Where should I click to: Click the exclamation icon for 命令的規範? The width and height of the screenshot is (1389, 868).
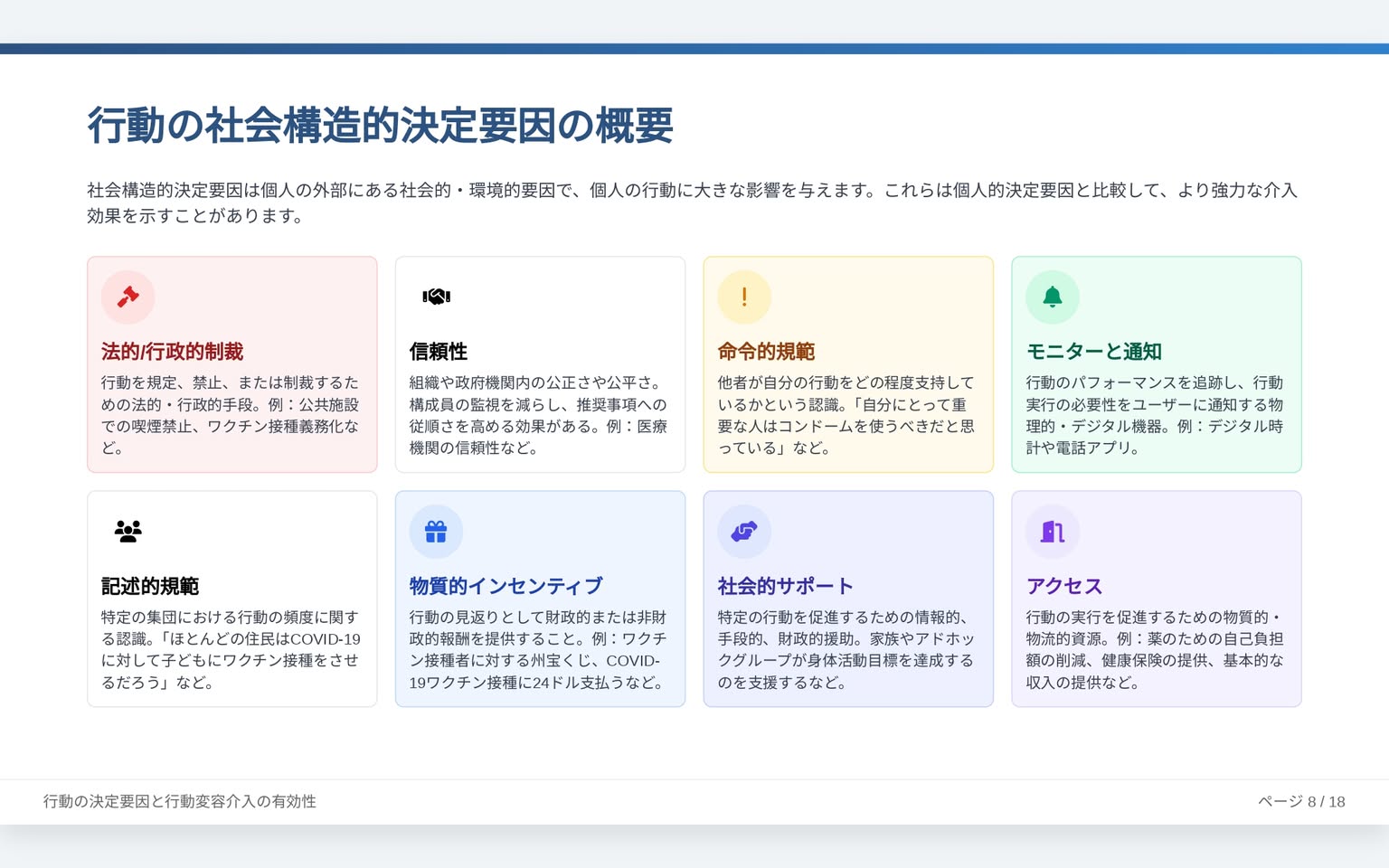point(744,297)
